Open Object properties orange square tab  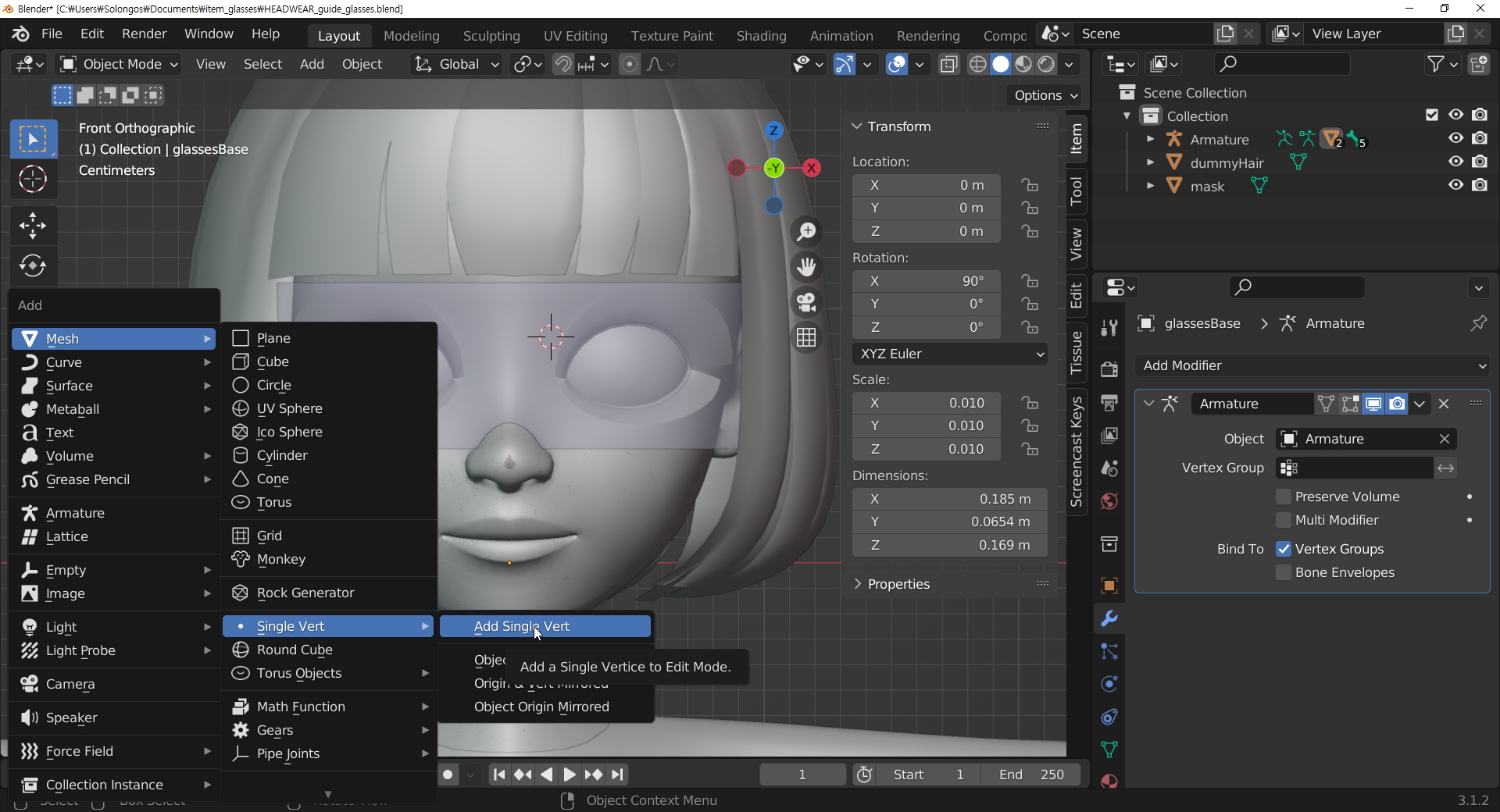1109,586
